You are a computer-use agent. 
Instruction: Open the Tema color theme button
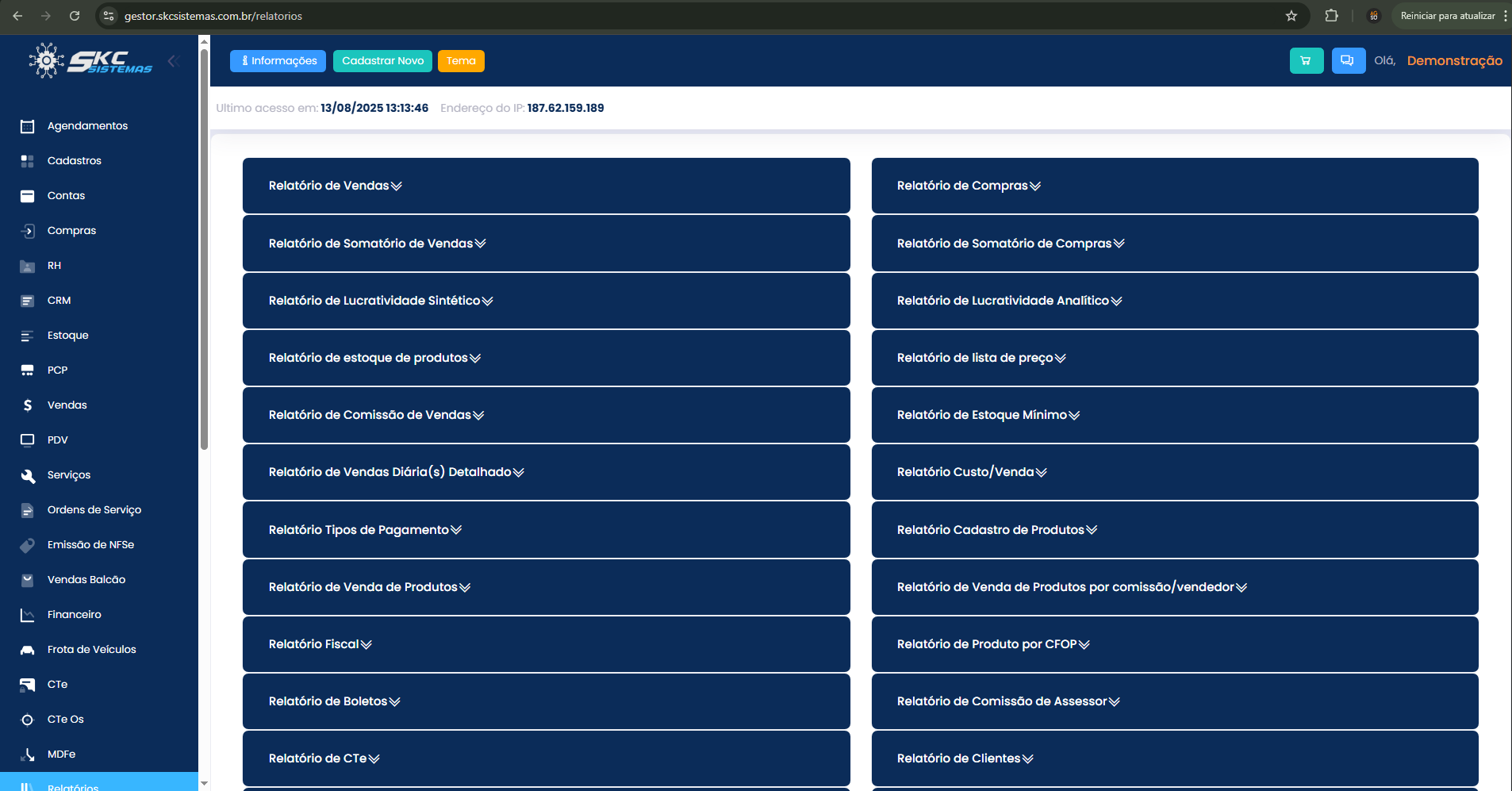click(461, 61)
